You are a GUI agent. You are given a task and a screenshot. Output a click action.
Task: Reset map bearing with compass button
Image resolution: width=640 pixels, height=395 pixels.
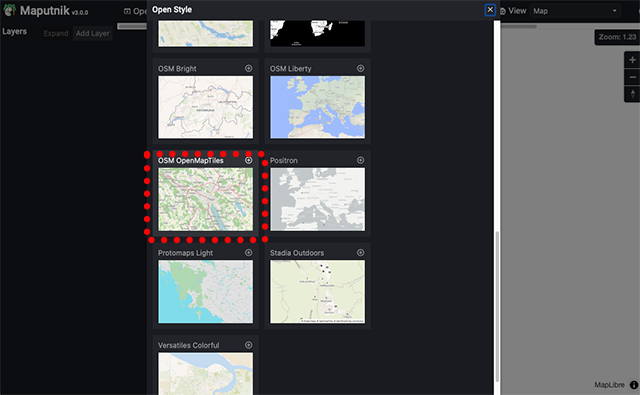click(632, 94)
